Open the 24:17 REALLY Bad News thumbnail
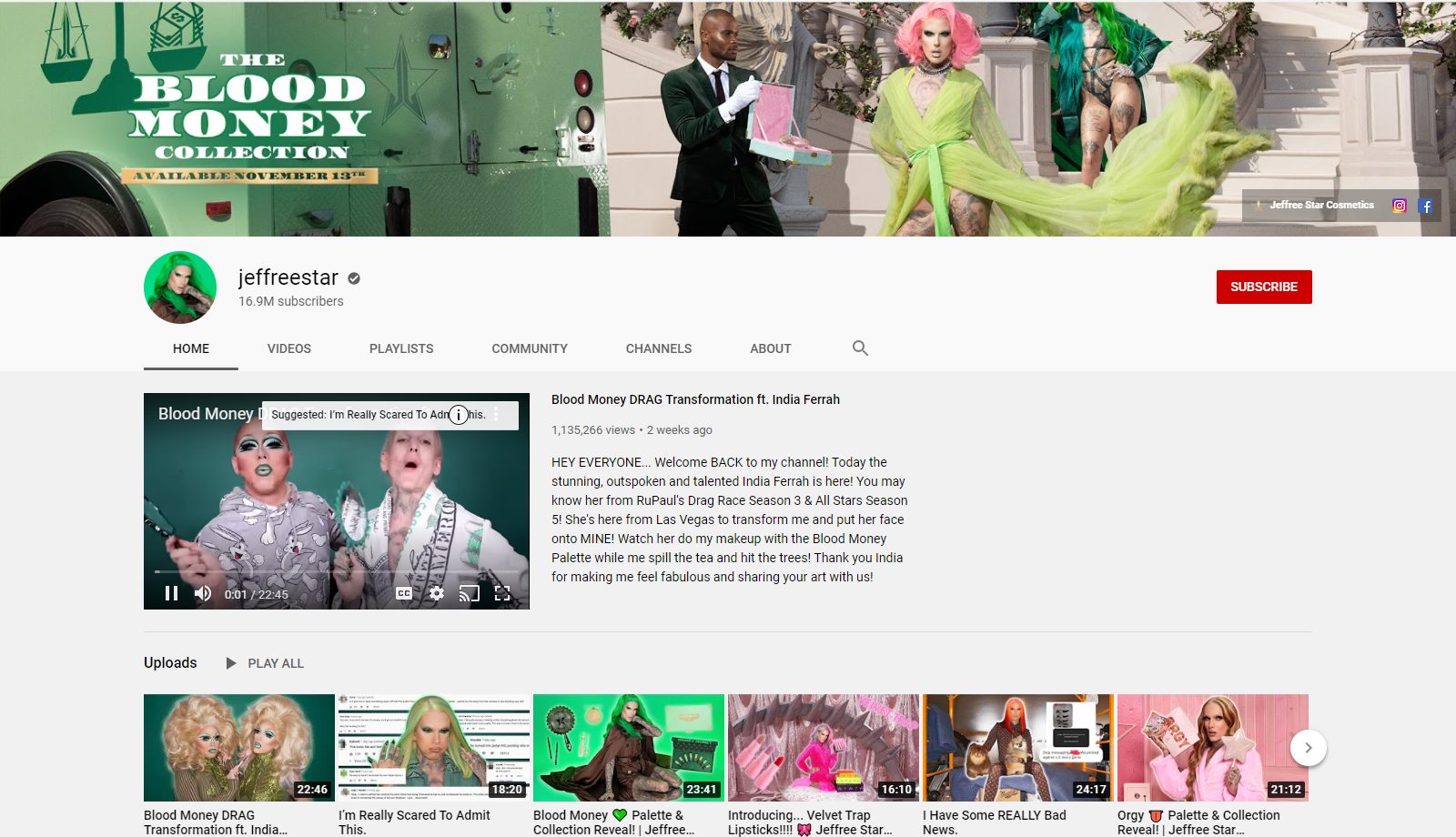The image size is (1456, 837). coord(1018,748)
